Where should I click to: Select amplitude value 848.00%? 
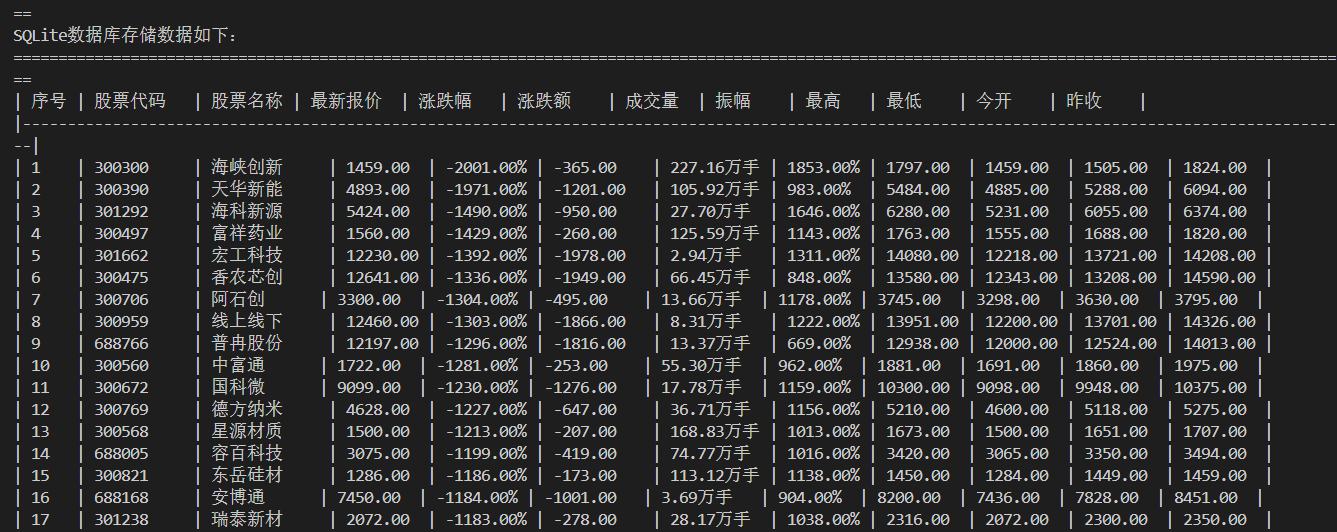coord(819,277)
